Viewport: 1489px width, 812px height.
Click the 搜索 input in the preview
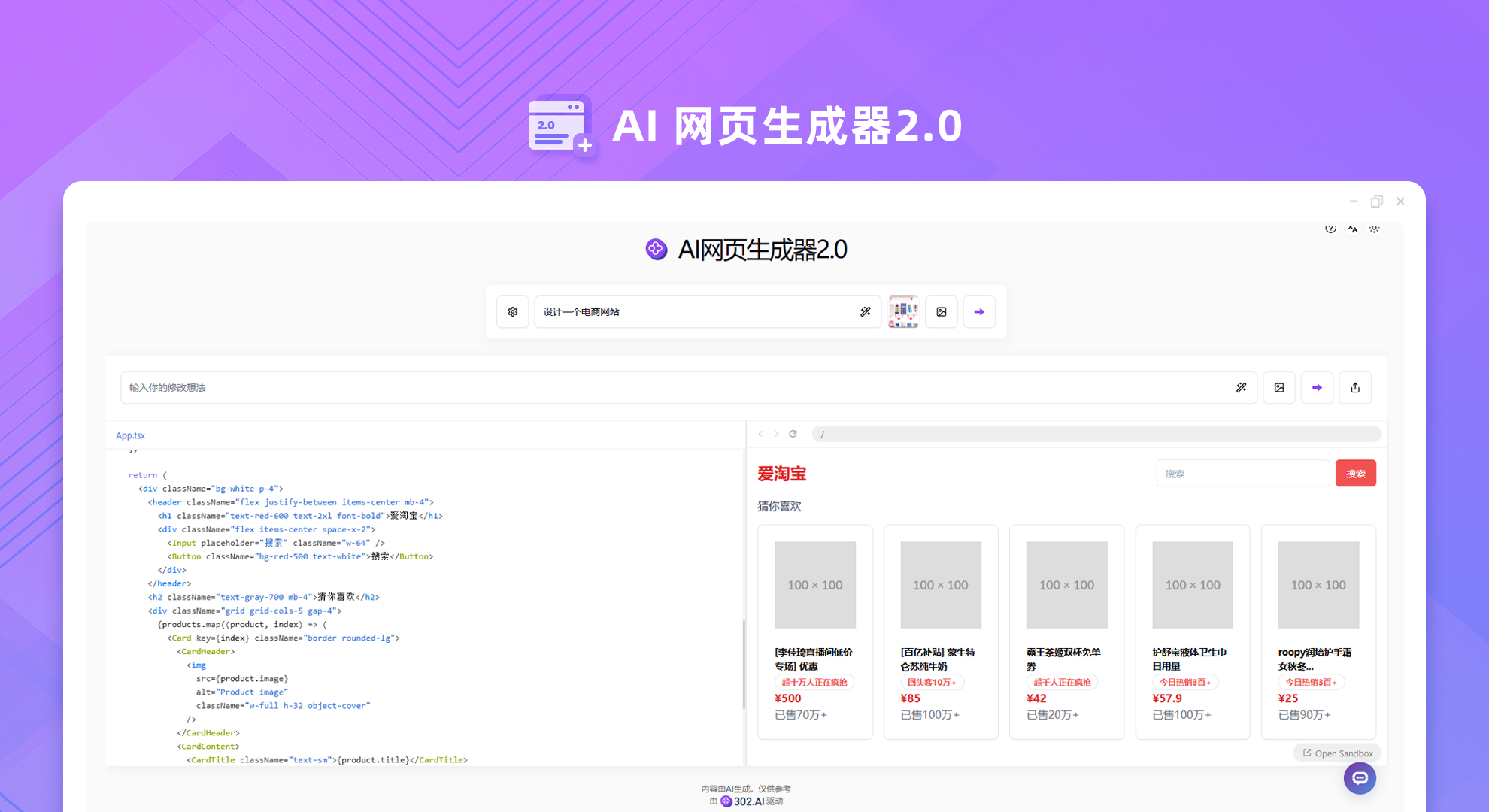[x=1243, y=474]
